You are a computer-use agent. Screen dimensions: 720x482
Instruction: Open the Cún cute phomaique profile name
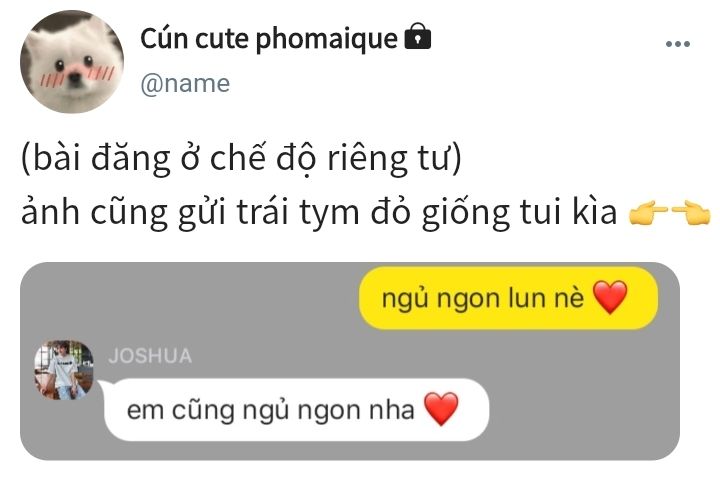[269, 38]
